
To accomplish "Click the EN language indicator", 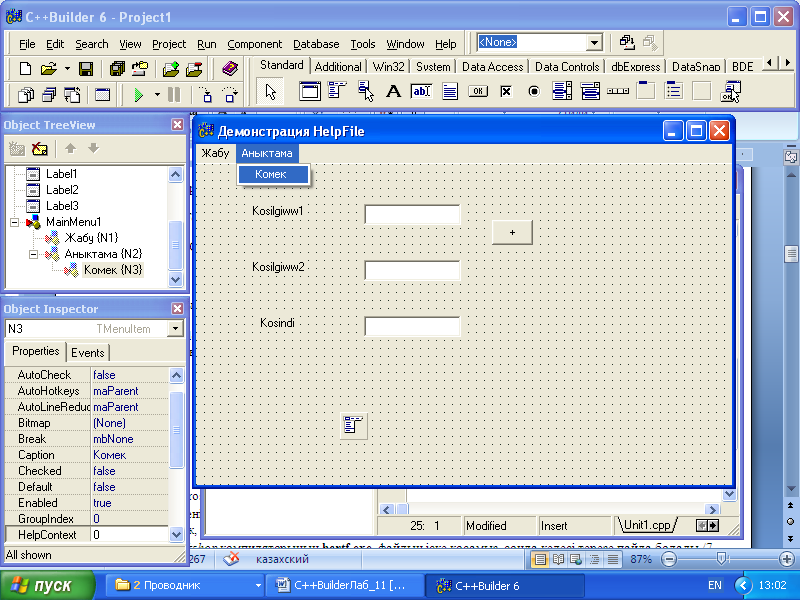I will tap(715, 585).
